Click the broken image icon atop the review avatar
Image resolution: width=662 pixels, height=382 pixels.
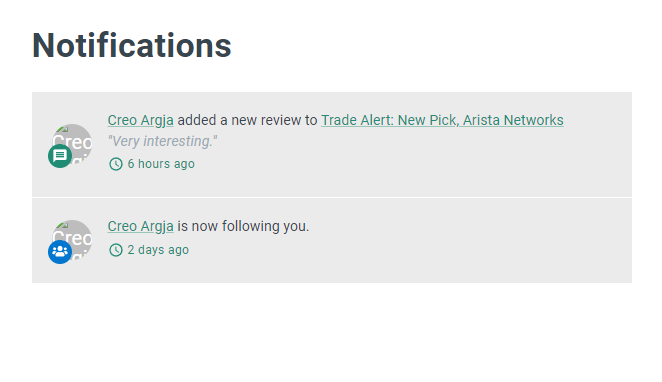point(64,129)
